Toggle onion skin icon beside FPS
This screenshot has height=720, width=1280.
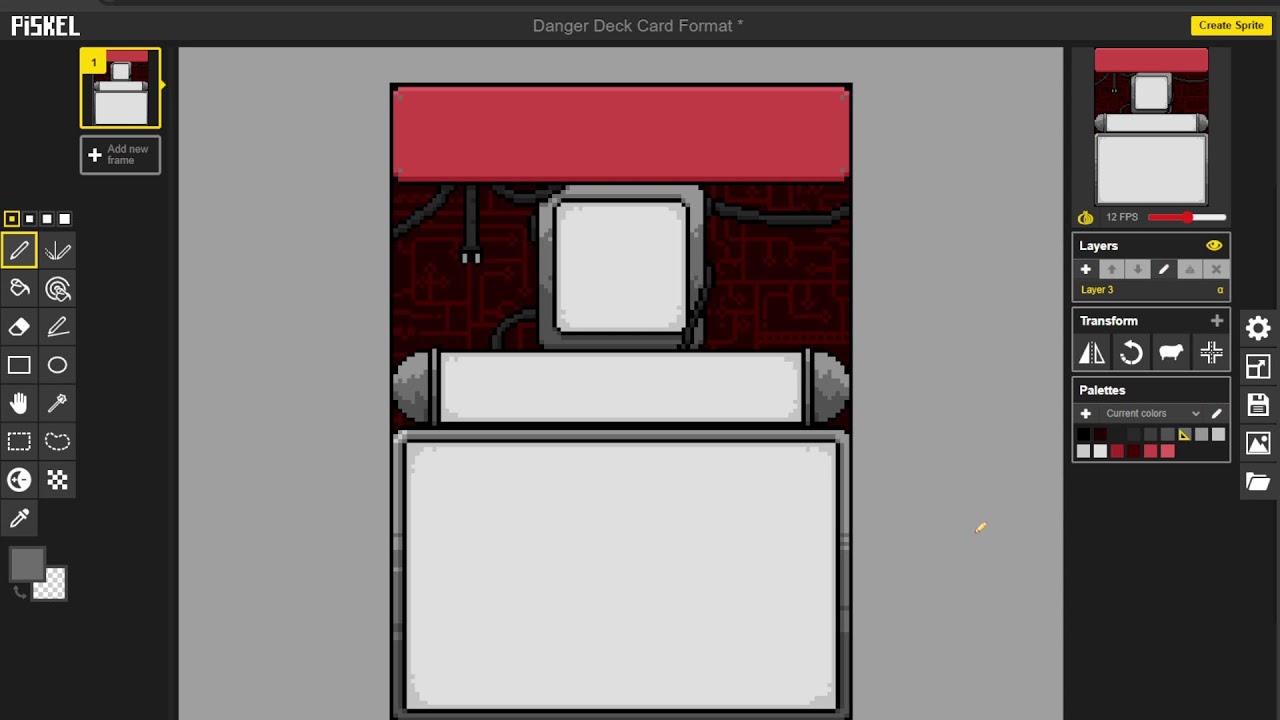[x=1085, y=217]
